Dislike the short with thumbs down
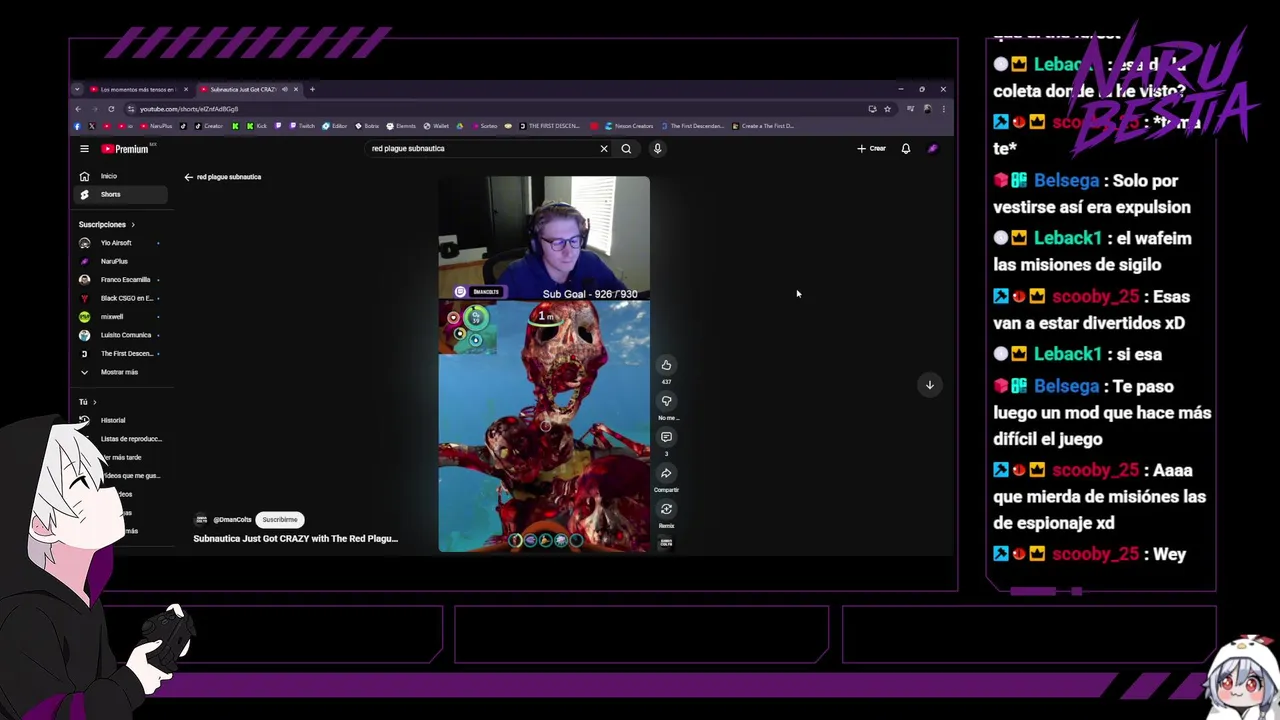This screenshot has width=1280, height=720. coord(666,401)
